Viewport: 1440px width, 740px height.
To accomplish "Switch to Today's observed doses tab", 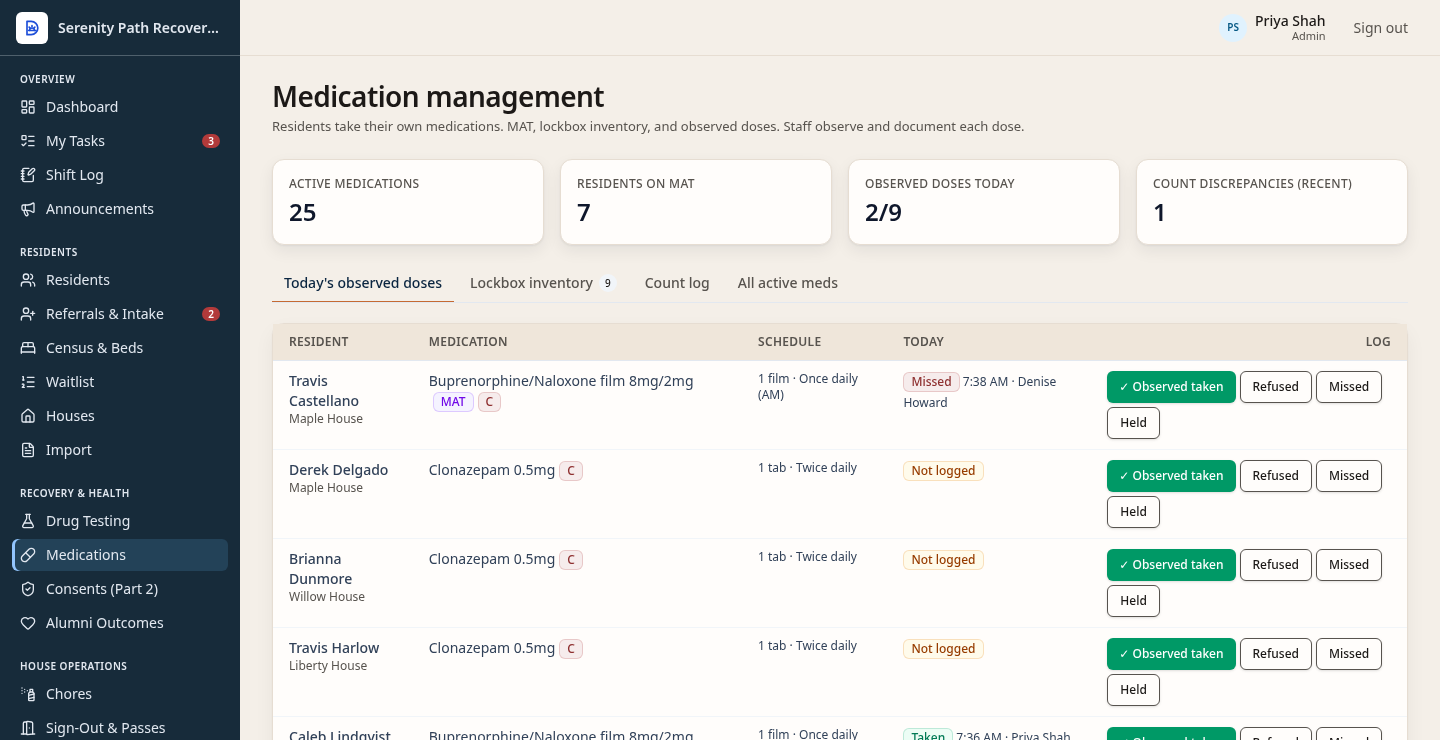I will tap(363, 283).
